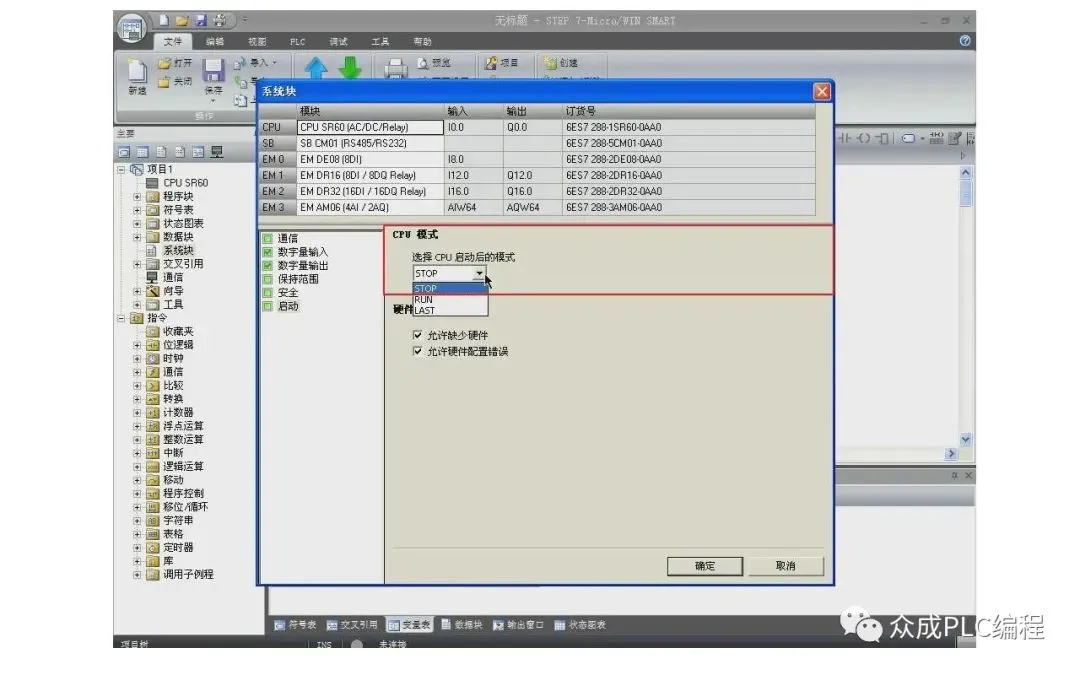Click the 变量表 tab in the bottom bar
The image size is (1080, 675).
tap(410, 625)
